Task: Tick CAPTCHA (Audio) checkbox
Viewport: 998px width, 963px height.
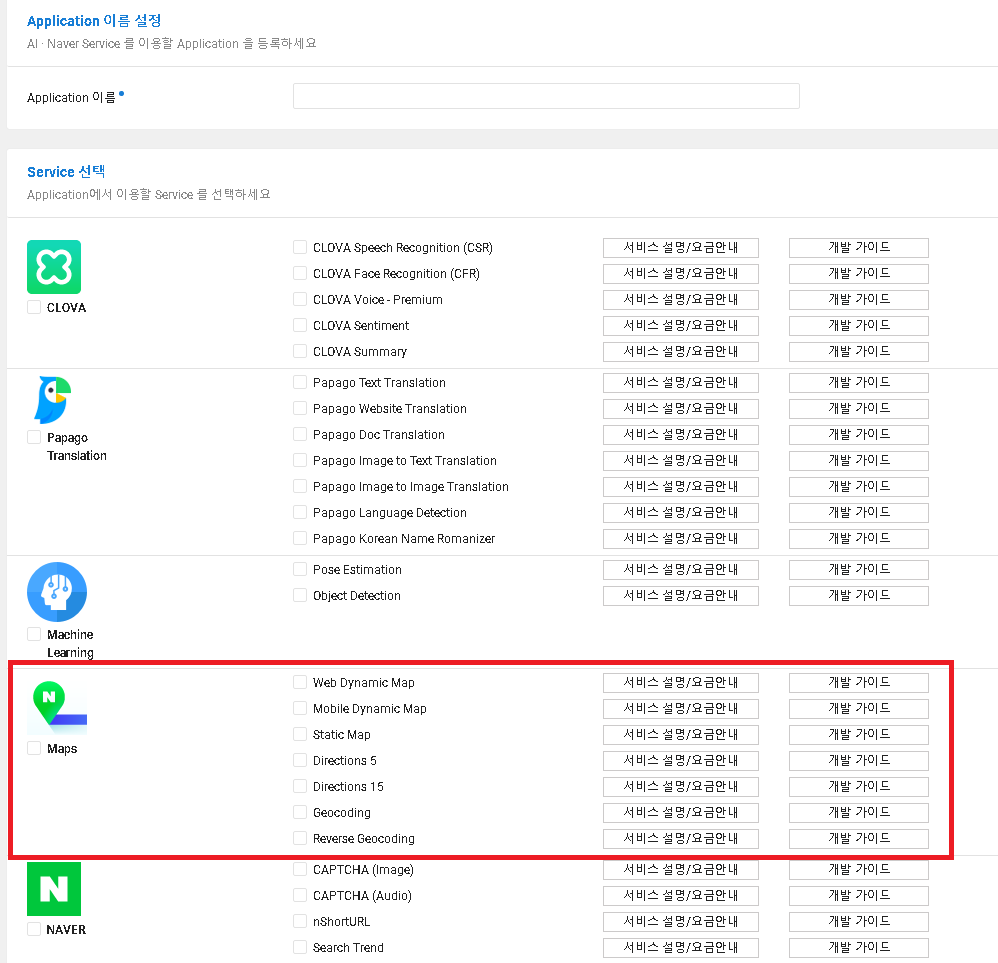Action: tap(300, 896)
